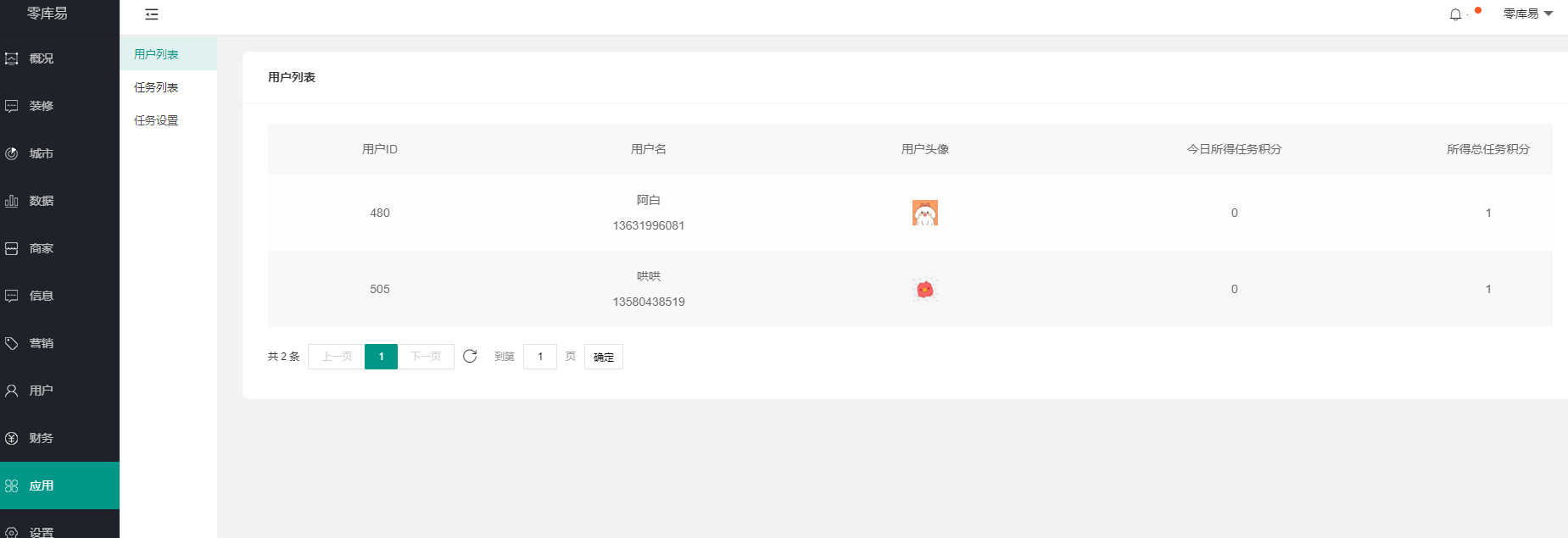Focus the jump-to-page number input
This screenshot has height=538, width=1568.
[x=540, y=357]
